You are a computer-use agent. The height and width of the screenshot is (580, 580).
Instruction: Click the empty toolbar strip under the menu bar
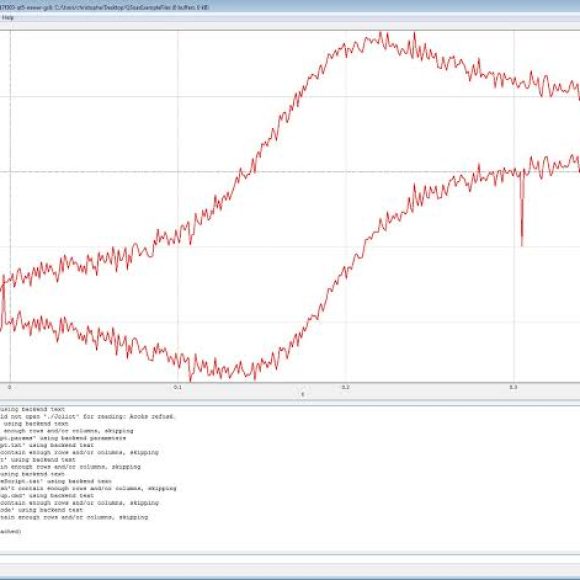coord(290,25)
